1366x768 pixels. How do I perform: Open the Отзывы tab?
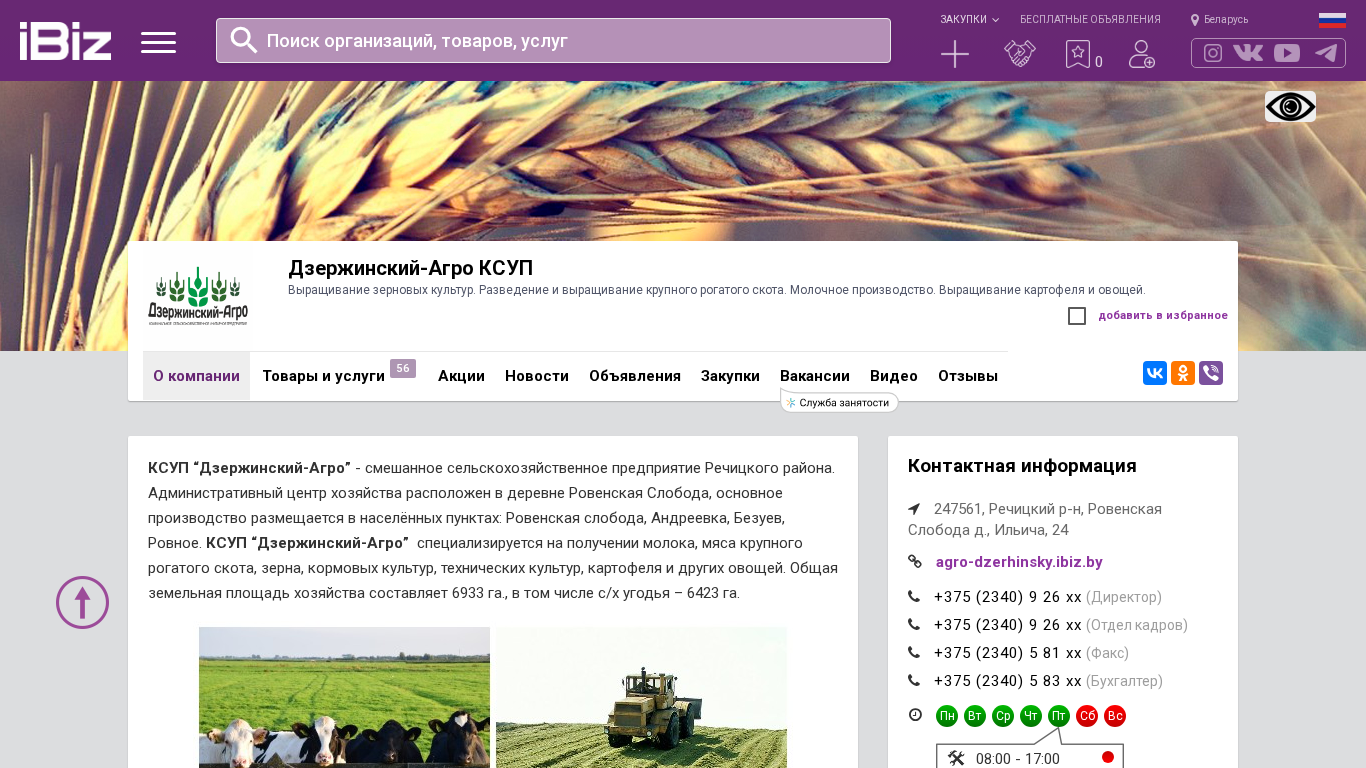coord(968,376)
